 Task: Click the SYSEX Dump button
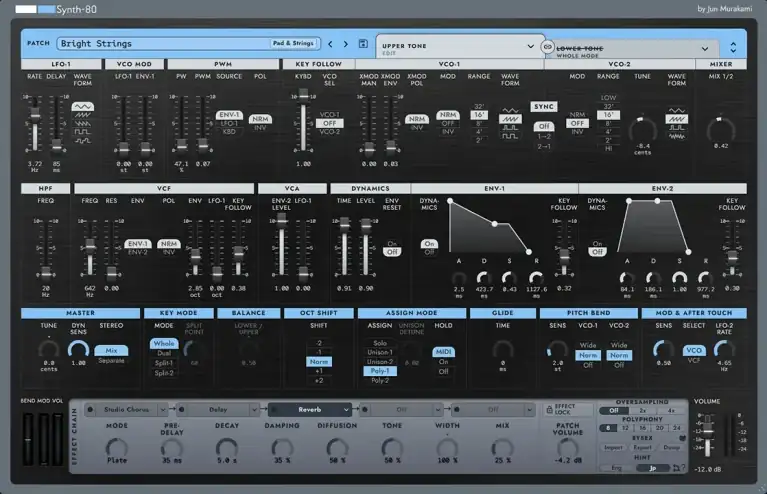[671, 448]
